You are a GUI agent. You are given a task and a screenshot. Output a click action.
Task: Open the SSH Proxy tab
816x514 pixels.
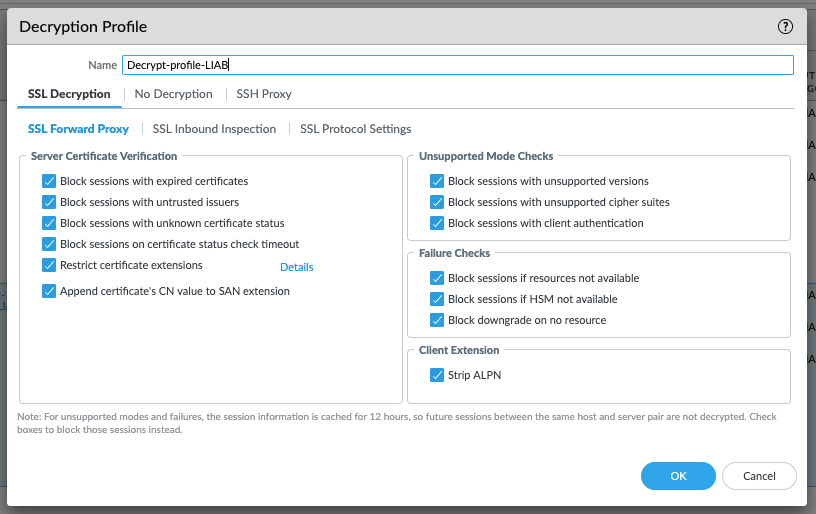[264, 94]
